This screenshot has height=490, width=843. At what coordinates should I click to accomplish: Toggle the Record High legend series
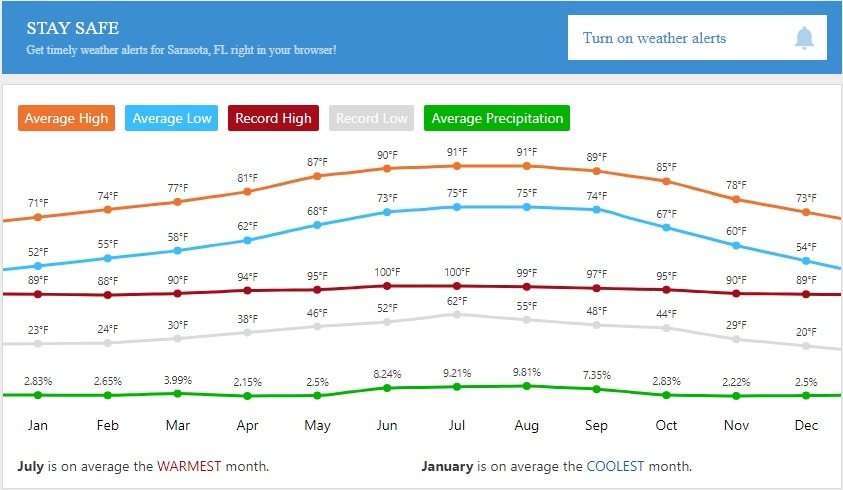pyautogui.click(x=274, y=119)
